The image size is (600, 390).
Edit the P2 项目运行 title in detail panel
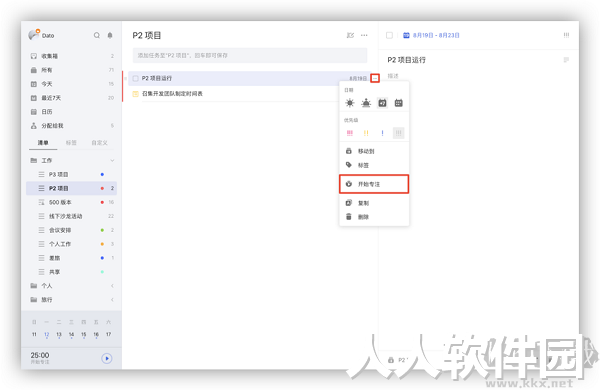(x=407, y=60)
